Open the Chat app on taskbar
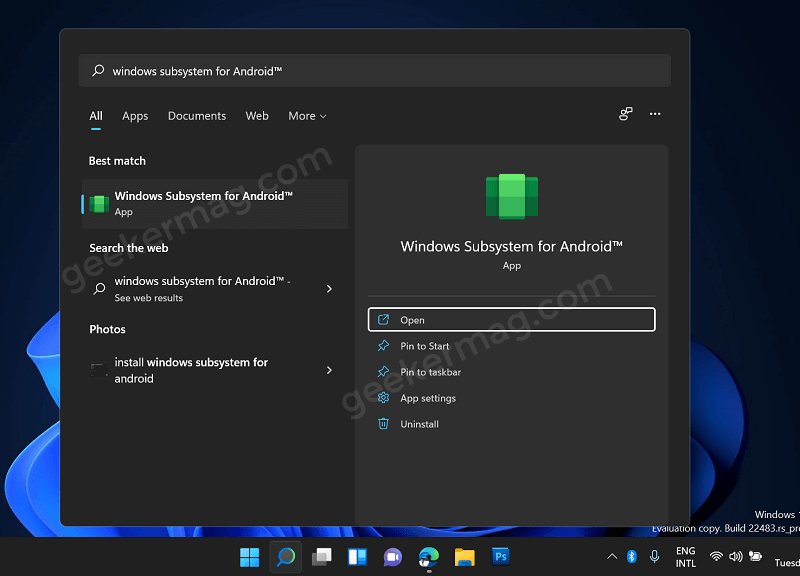 tap(393, 557)
